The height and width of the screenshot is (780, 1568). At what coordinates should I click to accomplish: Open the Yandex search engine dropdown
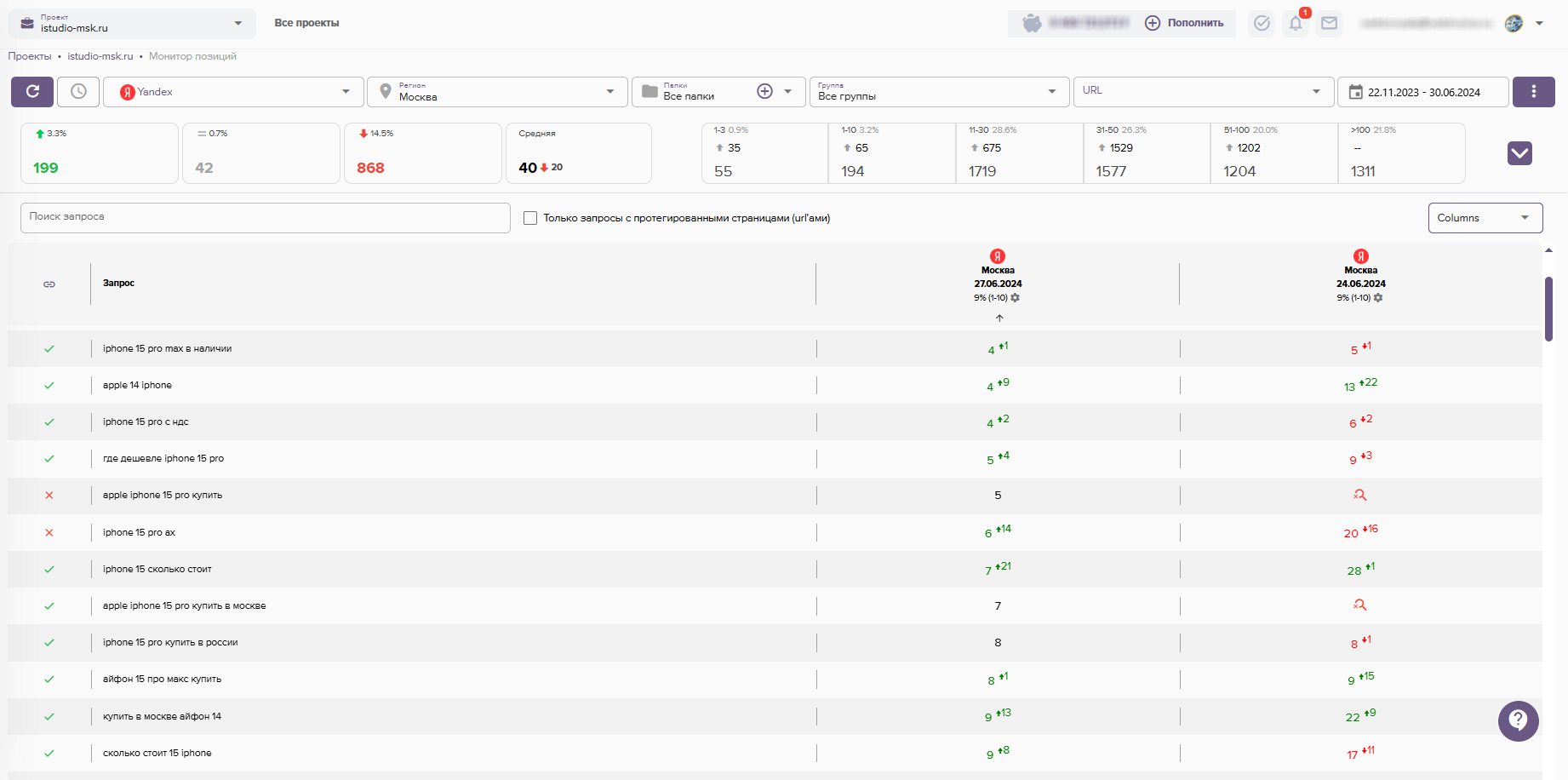coord(233,92)
